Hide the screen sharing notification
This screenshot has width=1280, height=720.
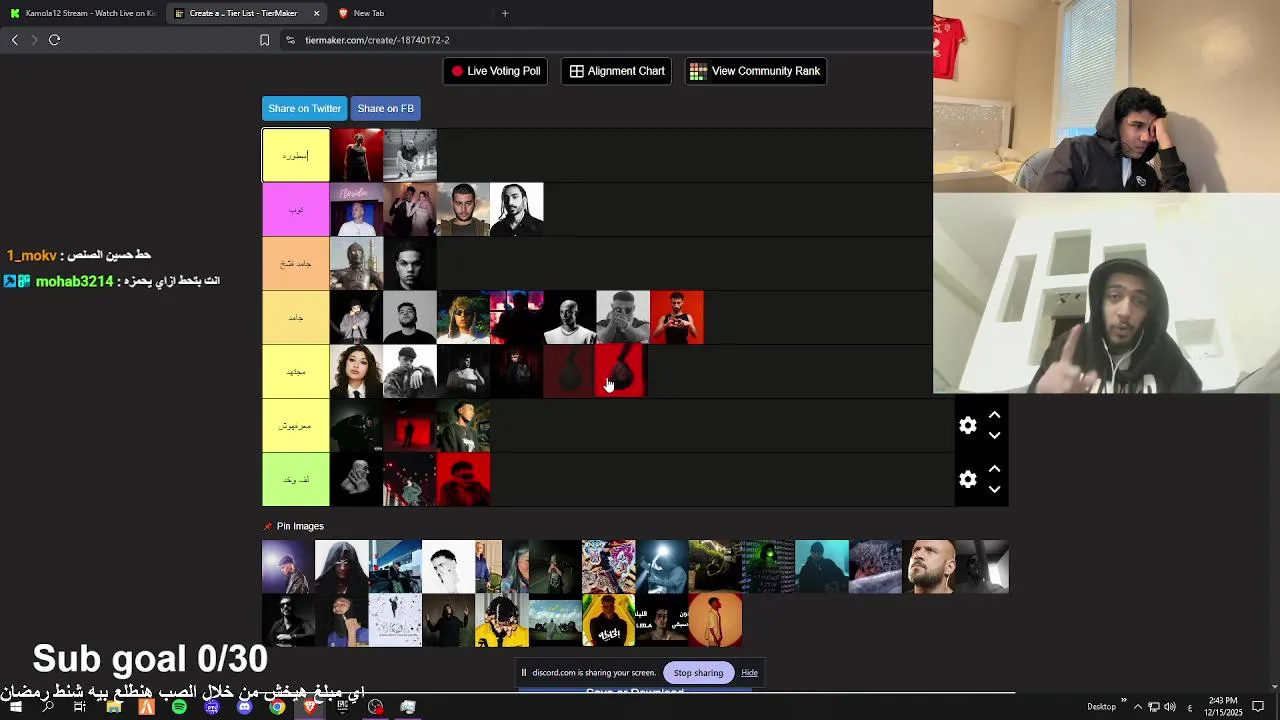(x=749, y=673)
